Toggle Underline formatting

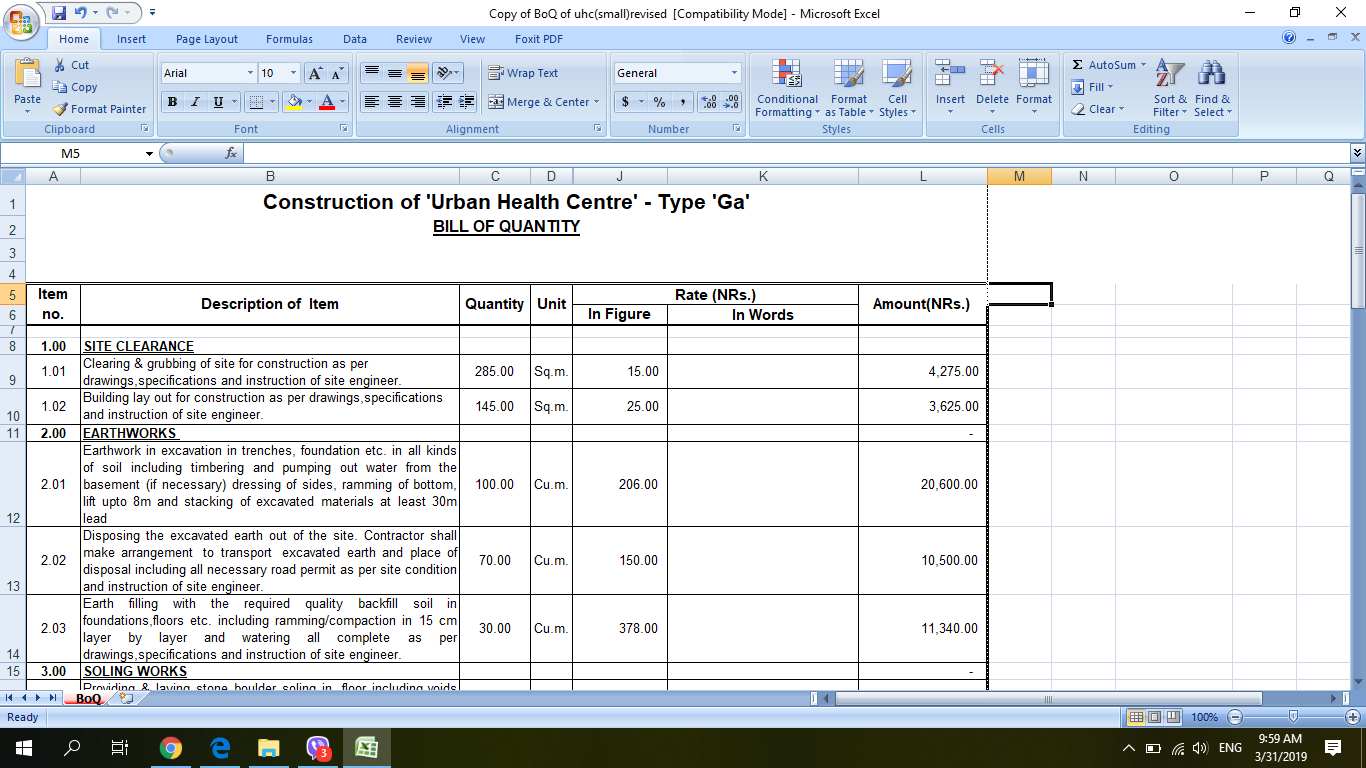218,102
